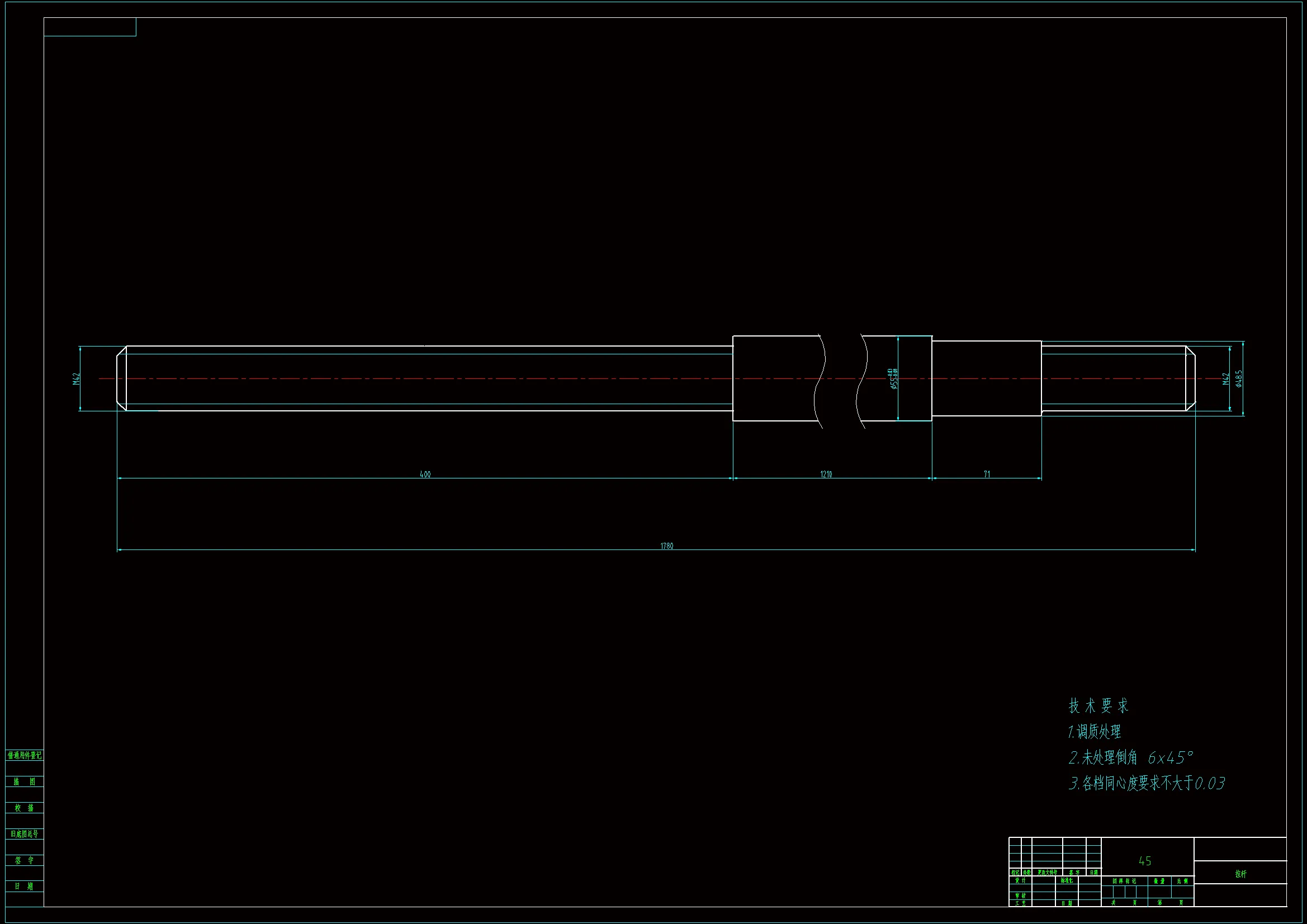Select the part name 拉杆 in title block
Image resolution: width=1307 pixels, height=924 pixels.
(1240, 874)
